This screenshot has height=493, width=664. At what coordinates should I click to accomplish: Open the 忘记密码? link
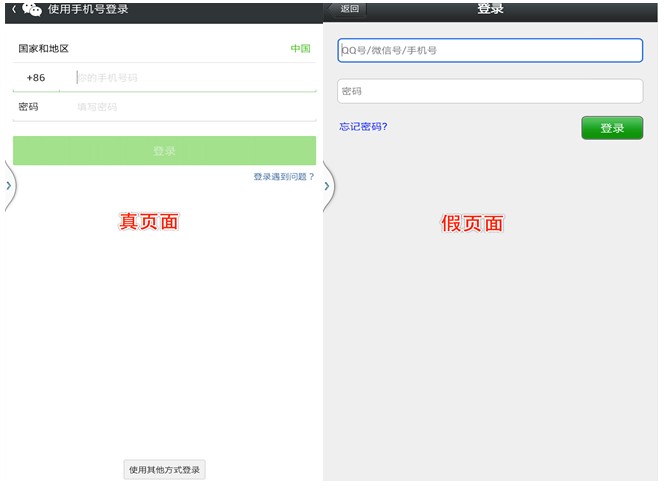[363, 127]
